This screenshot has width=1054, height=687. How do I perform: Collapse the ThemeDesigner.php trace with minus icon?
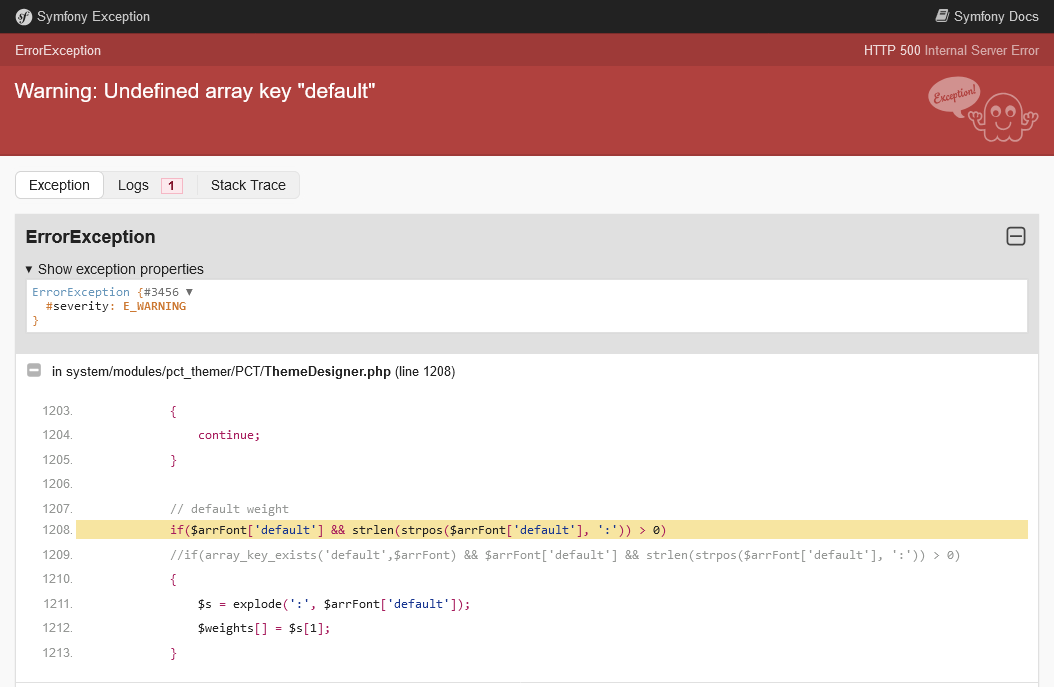coord(34,371)
